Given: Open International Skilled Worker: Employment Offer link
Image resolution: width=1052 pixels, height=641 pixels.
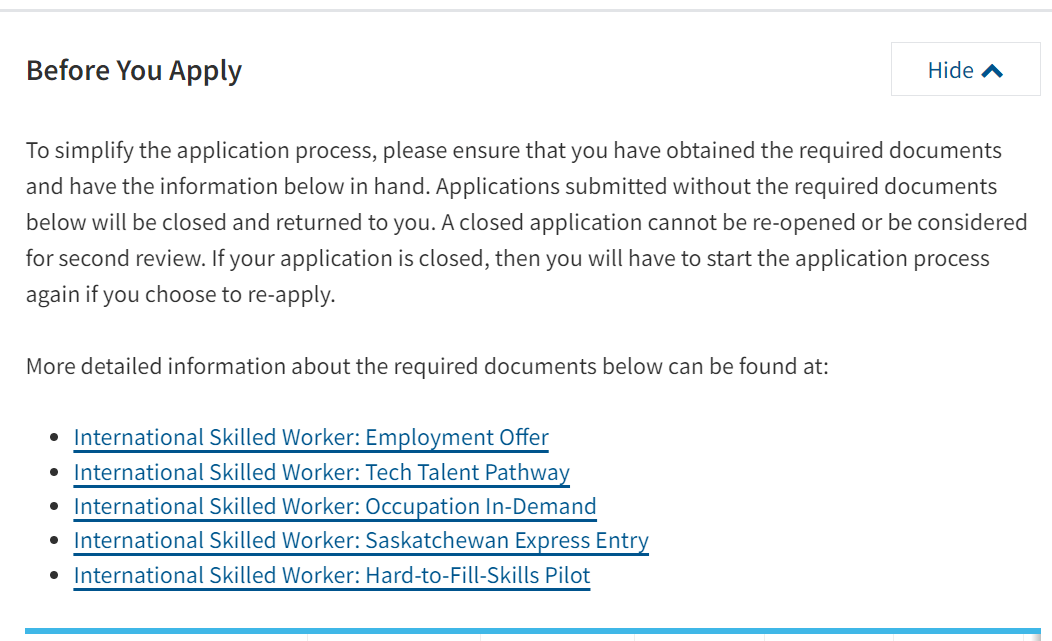Looking at the screenshot, I should pyautogui.click(x=311, y=438).
